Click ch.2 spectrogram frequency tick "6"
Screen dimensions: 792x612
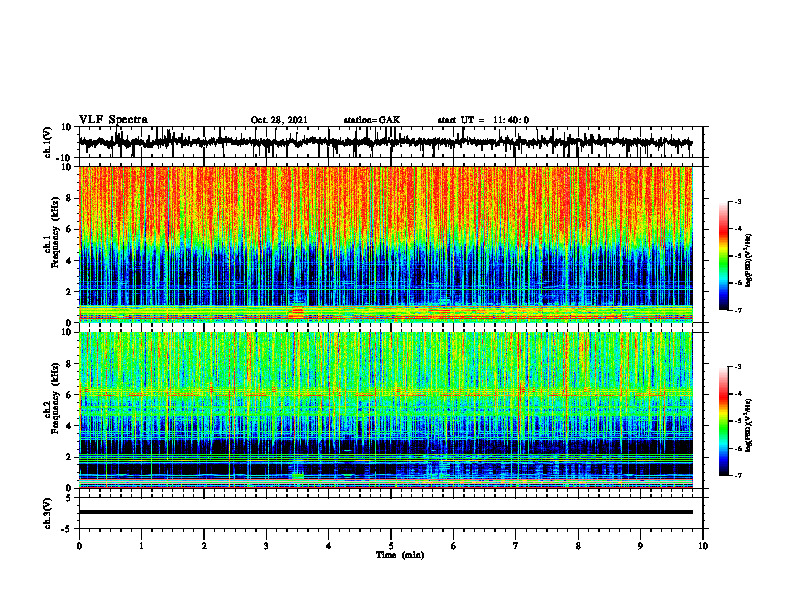click(x=70, y=395)
